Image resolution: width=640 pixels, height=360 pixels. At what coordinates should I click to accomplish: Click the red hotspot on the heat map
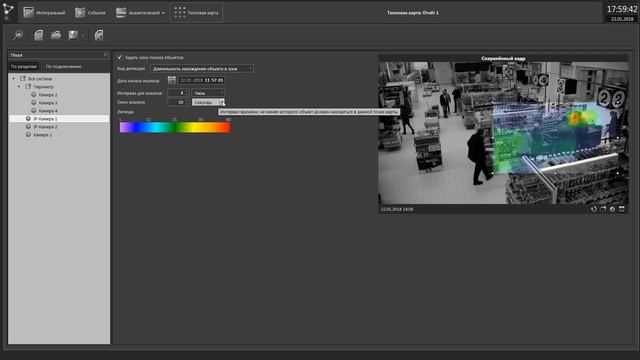[x=575, y=119]
